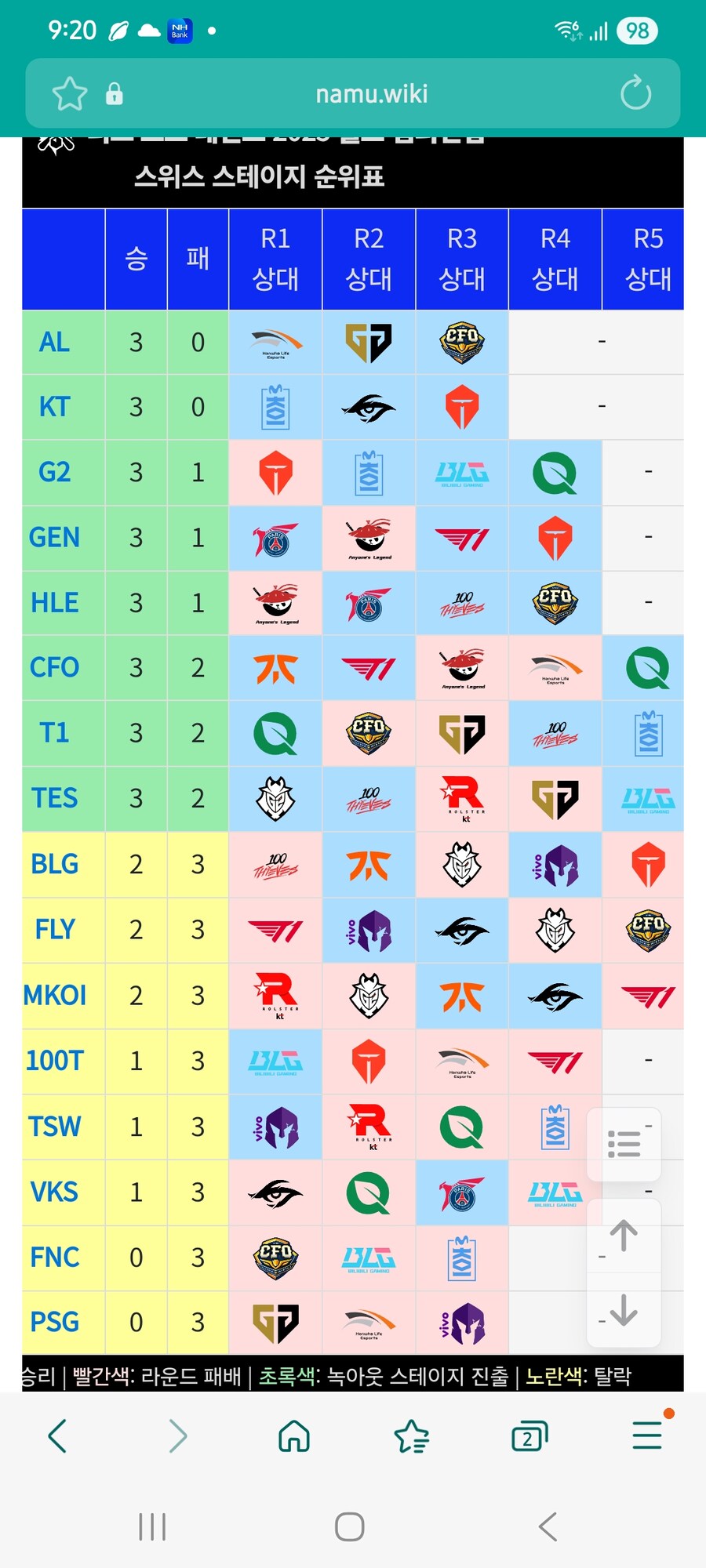
Task: Open the bookmarks list in the bottom bar
Action: [412, 1436]
